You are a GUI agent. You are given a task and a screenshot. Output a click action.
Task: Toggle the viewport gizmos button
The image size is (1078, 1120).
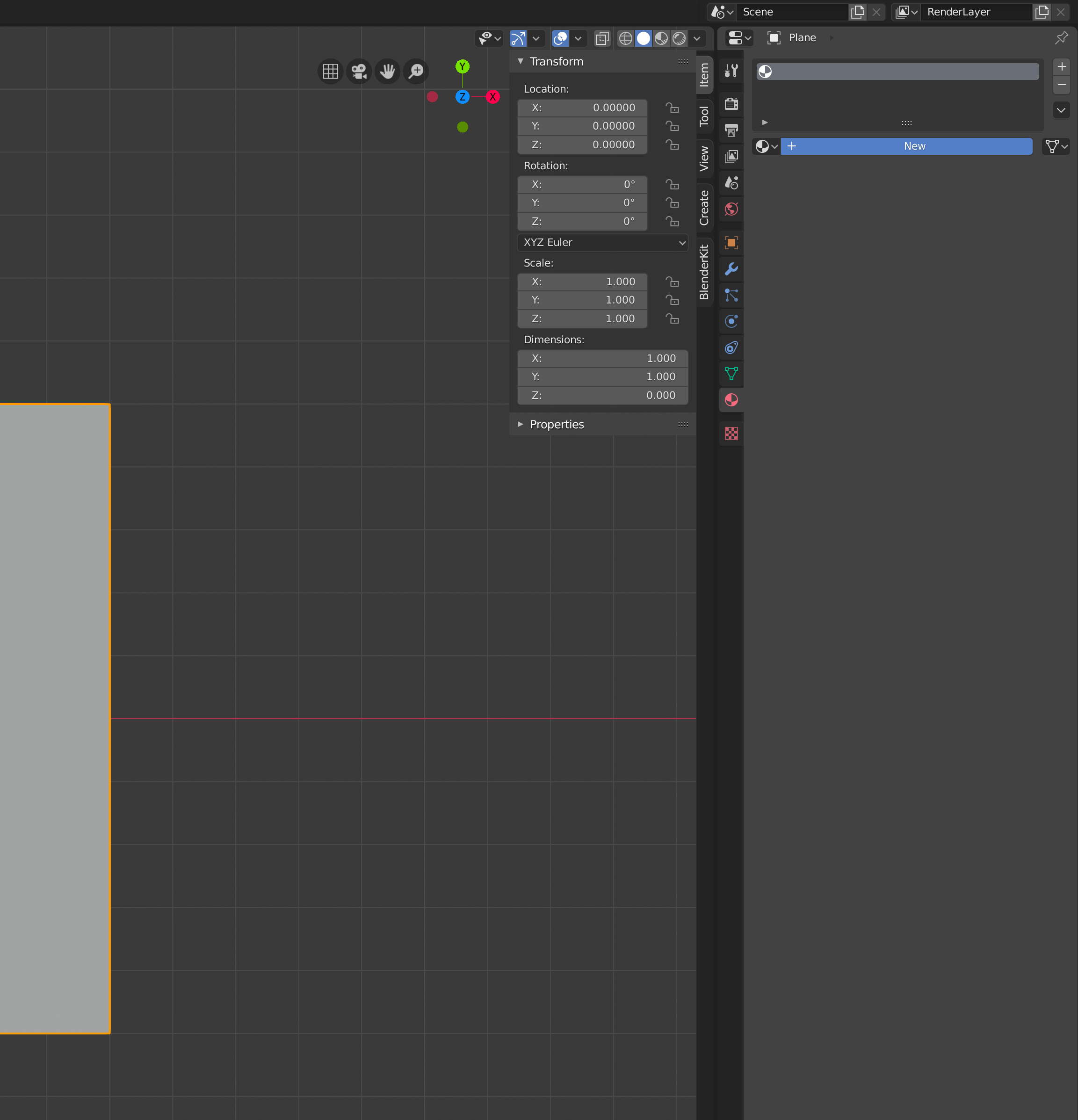click(518, 38)
